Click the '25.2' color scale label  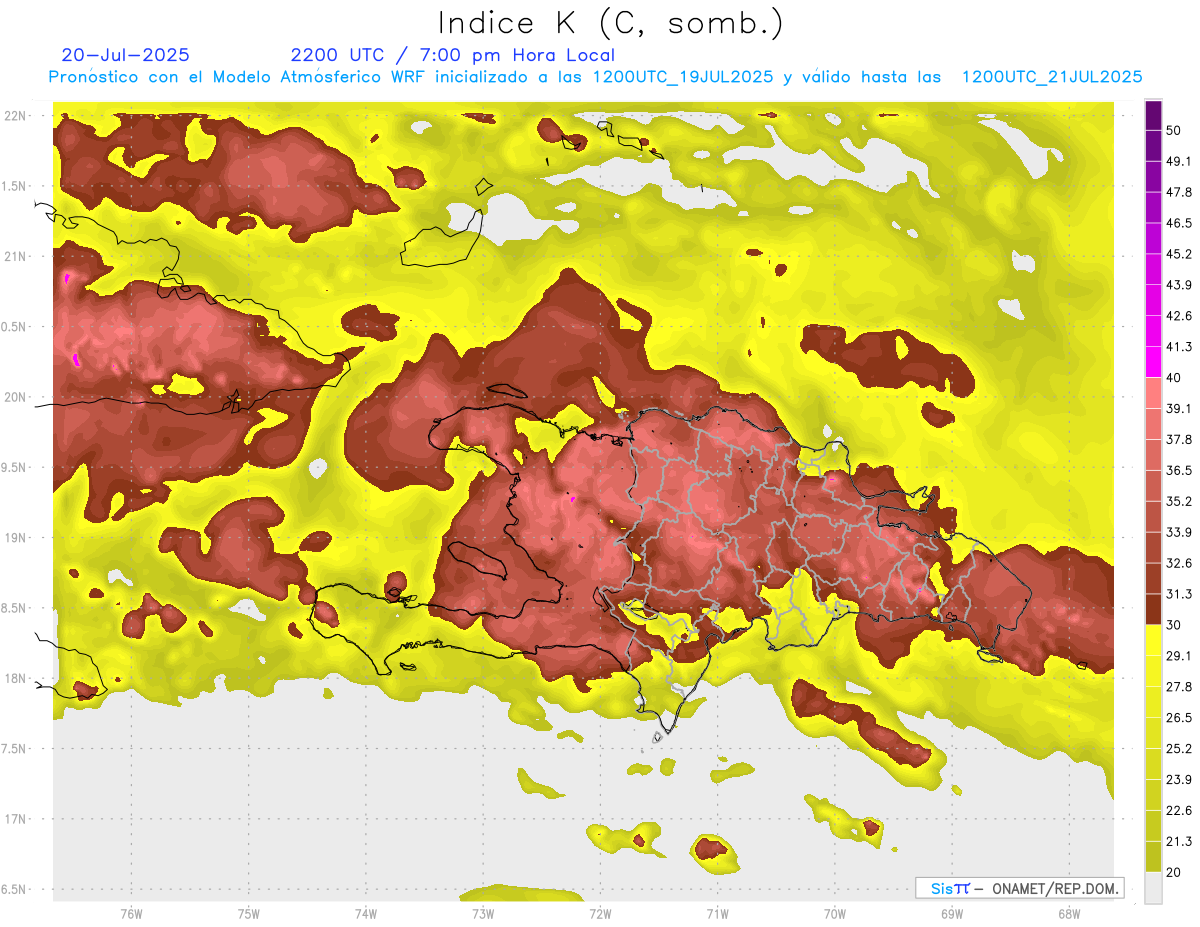point(1179,749)
